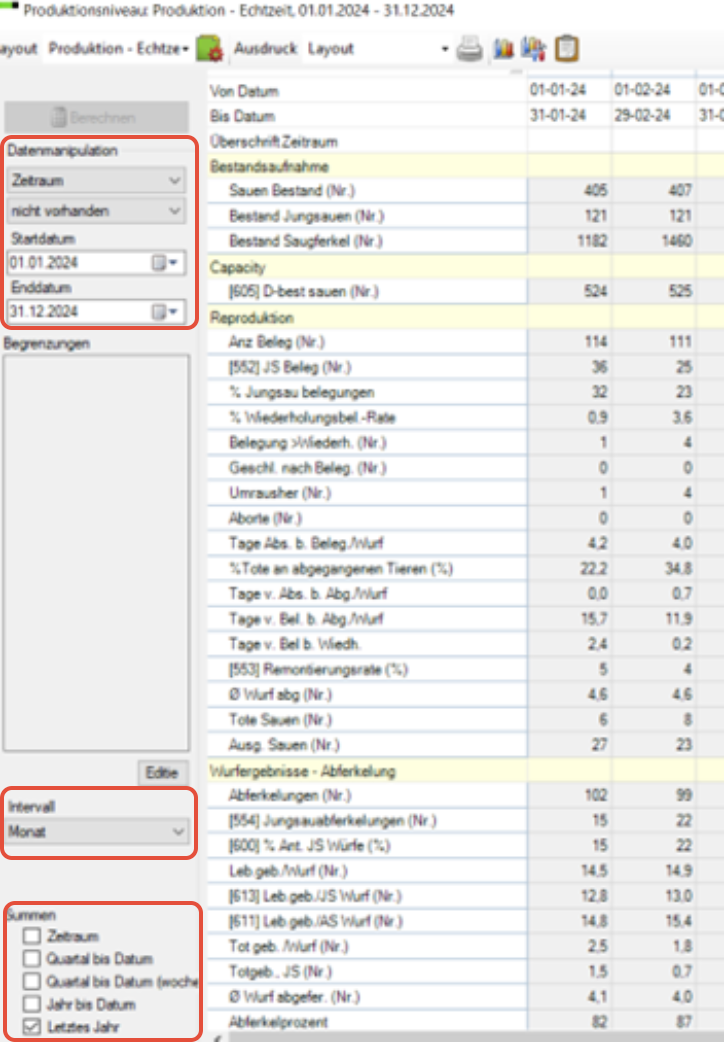Image resolution: width=724 pixels, height=1042 pixels.
Task: Select 'Umrausher (Nr.)' row
Action: tap(367, 493)
